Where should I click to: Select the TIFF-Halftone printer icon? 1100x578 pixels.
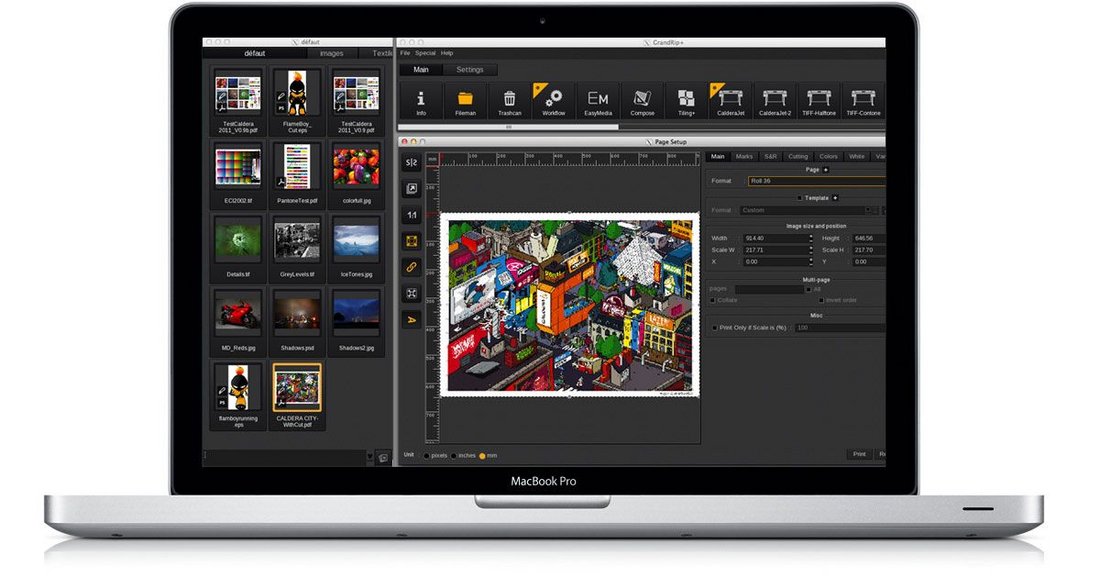coord(819,101)
